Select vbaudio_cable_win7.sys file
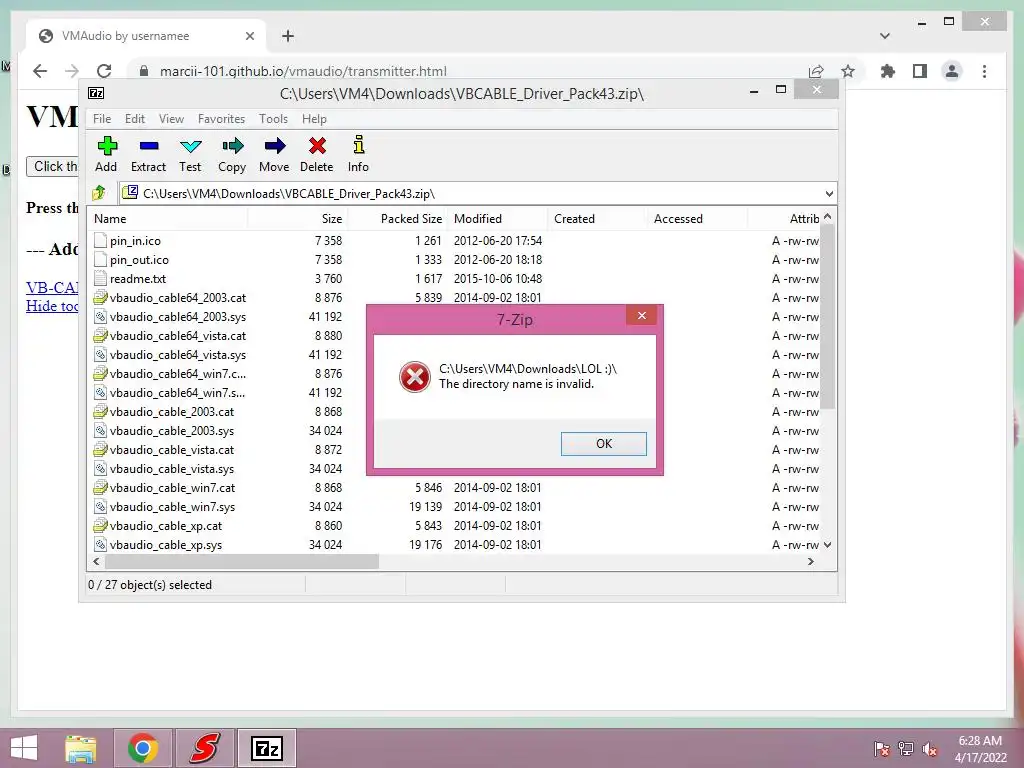The width and height of the screenshot is (1024, 768). (172, 506)
